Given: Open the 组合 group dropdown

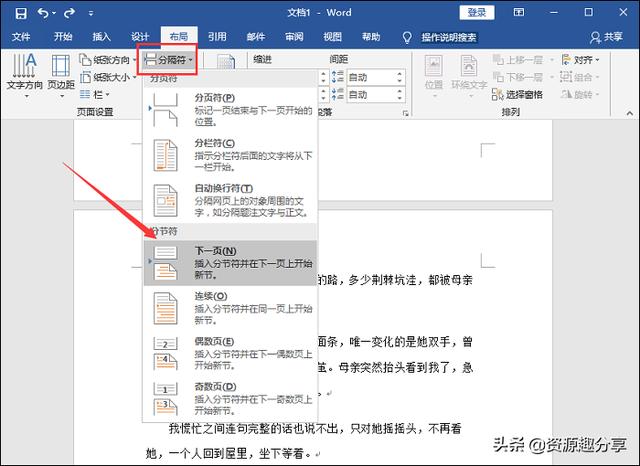Looking at the screenshot, I should [580, 77].
